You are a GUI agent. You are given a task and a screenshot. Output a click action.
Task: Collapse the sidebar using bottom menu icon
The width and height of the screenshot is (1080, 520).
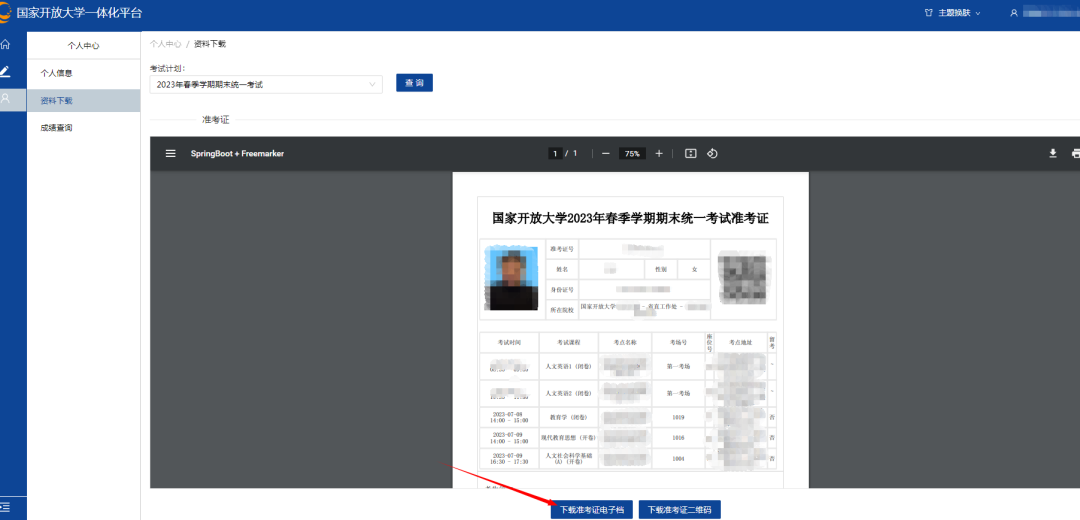pos(6,508)
